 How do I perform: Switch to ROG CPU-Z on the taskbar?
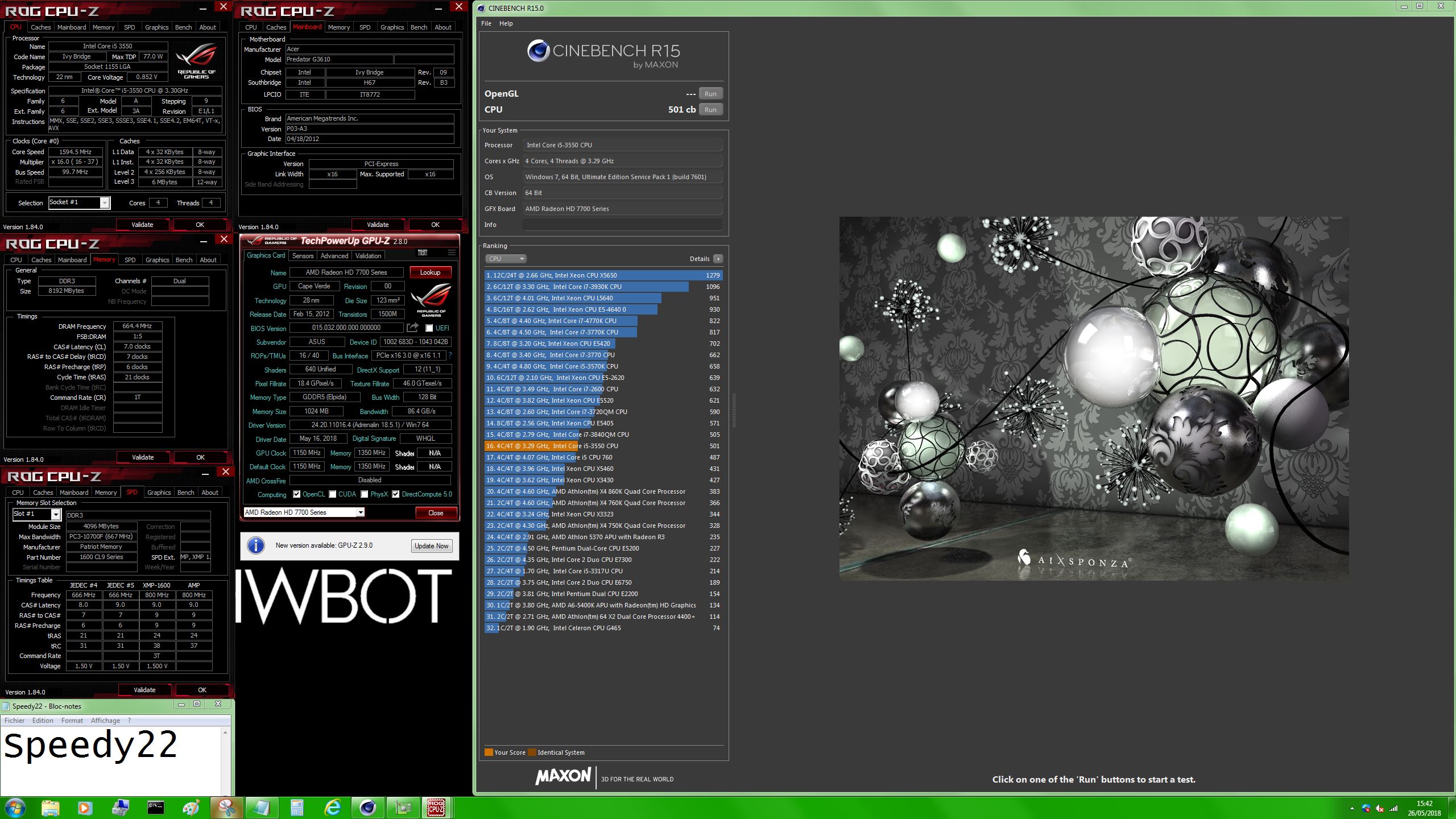(x=436, y=808)
